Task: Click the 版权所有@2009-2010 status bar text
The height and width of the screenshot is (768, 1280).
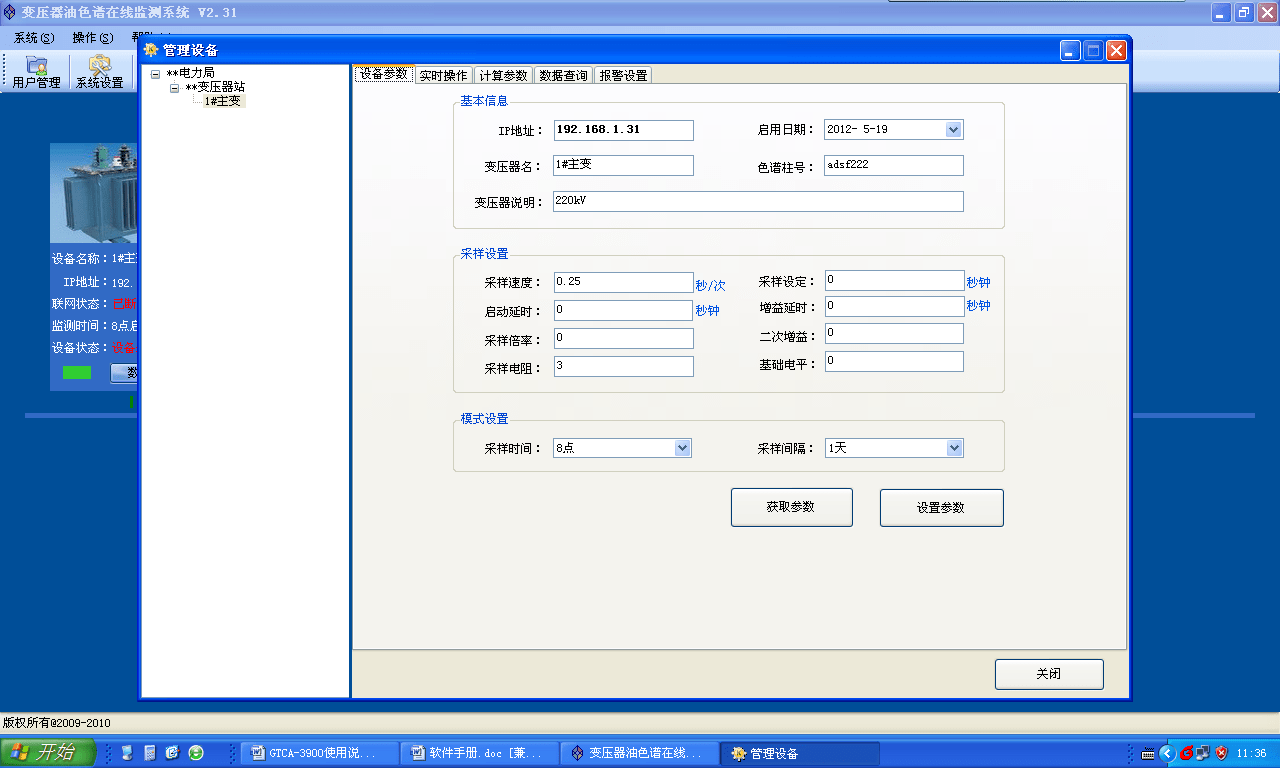Action: (x=57, y=723)
